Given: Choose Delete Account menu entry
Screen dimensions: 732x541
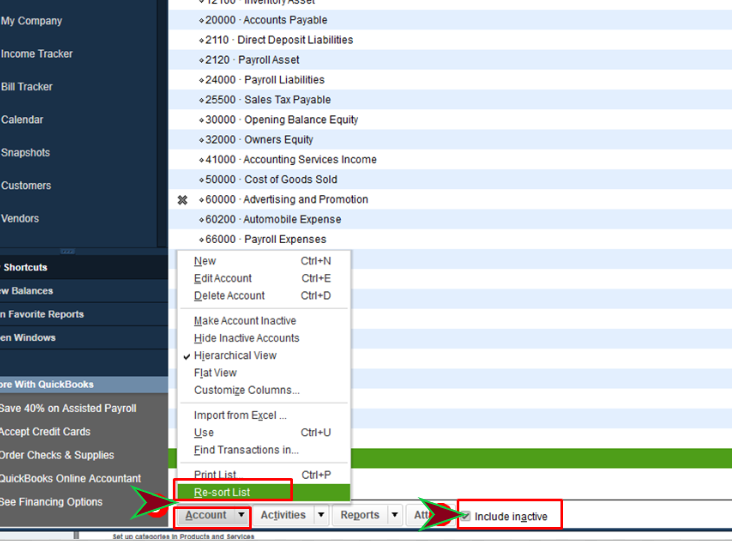Looking at the screenshot, I should 264,295.
